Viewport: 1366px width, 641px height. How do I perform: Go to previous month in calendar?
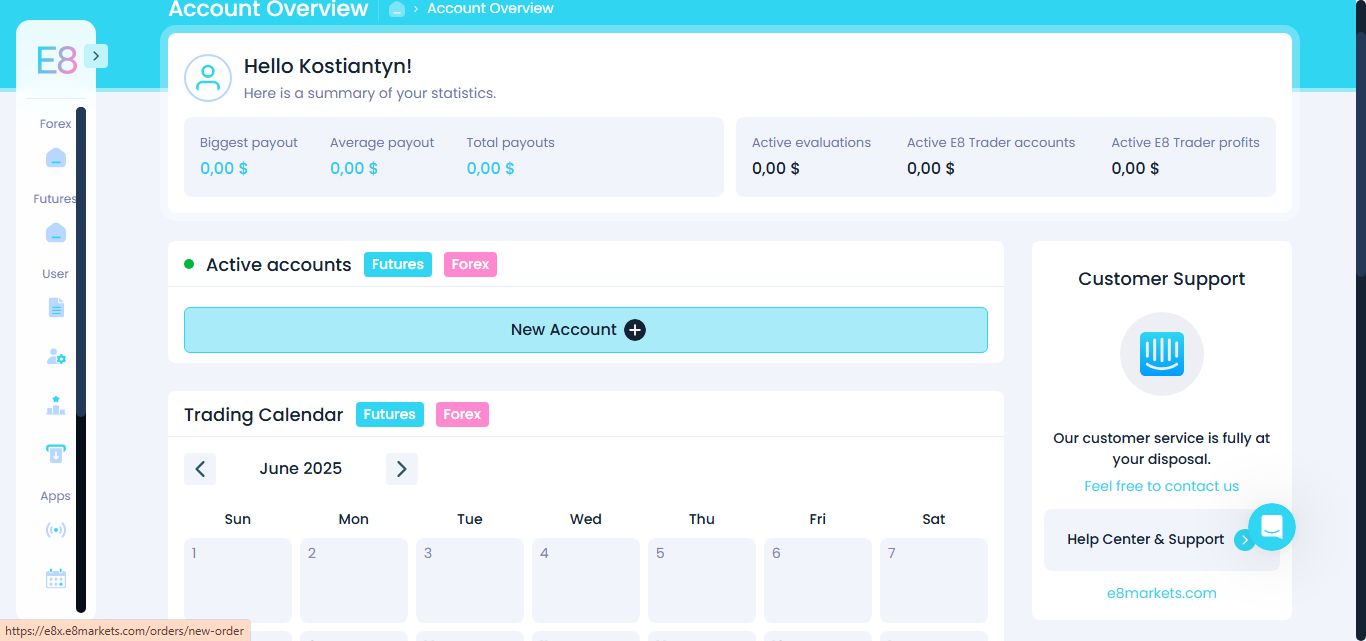click(x=200, y=469)
